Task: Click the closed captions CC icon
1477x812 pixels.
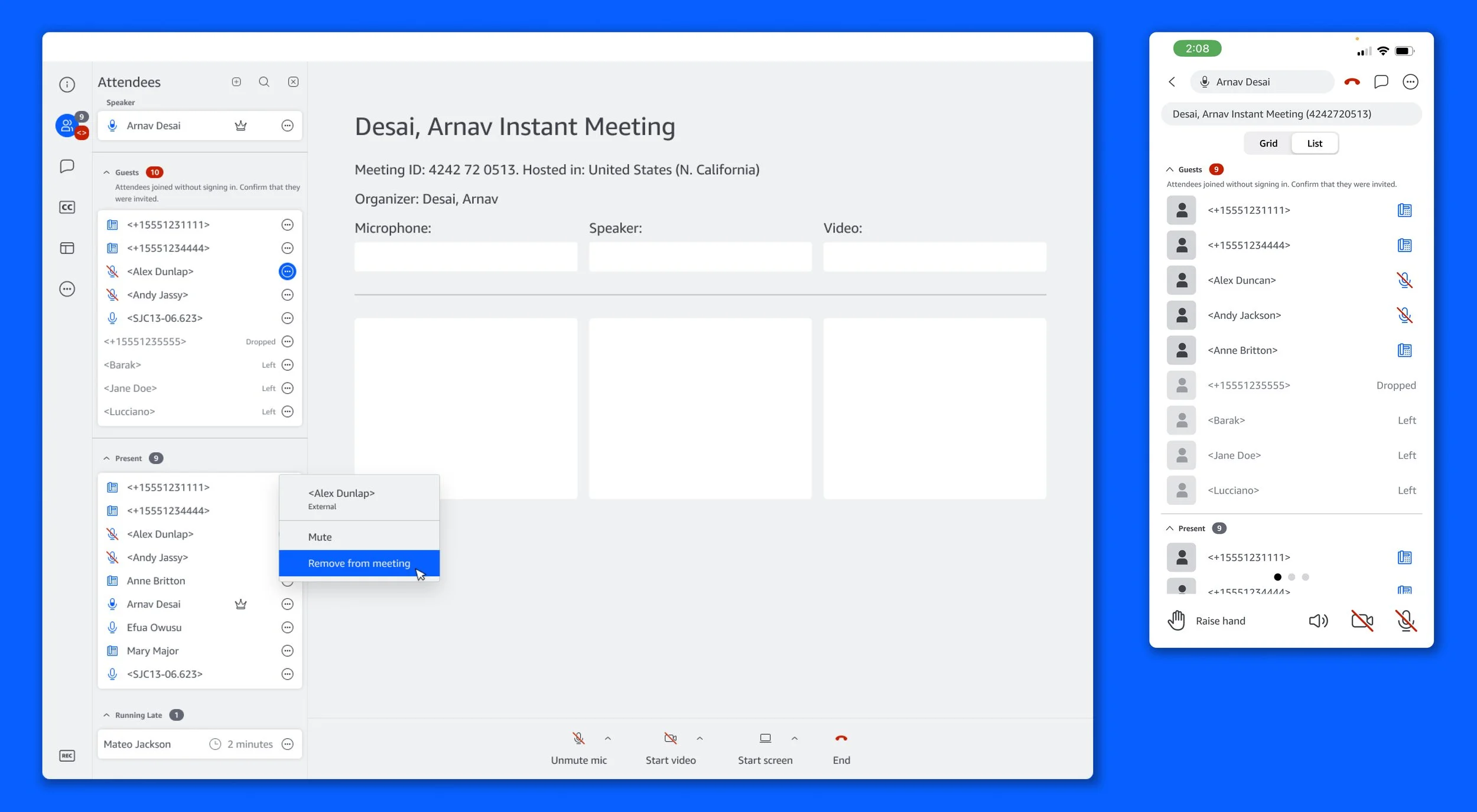Action: [x=67, y=207]
